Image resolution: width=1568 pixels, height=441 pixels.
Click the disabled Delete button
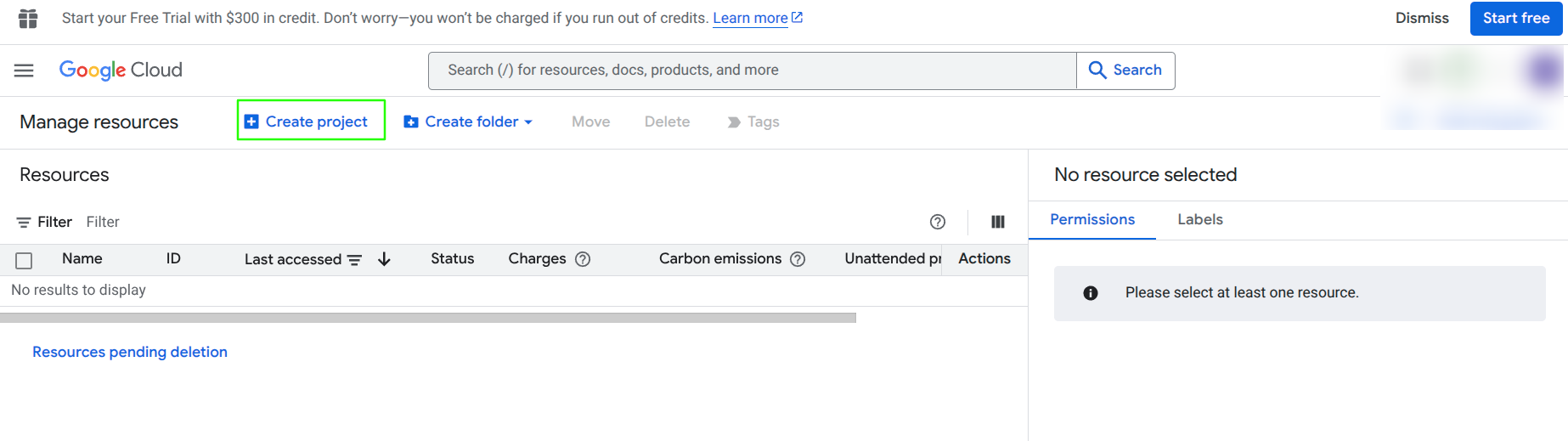[x=667, y=122]
